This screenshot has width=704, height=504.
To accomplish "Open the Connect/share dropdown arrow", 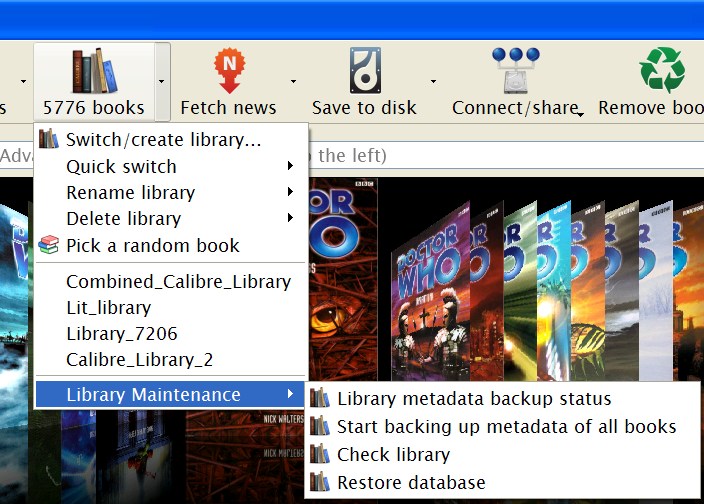I will tap(581, 115).
